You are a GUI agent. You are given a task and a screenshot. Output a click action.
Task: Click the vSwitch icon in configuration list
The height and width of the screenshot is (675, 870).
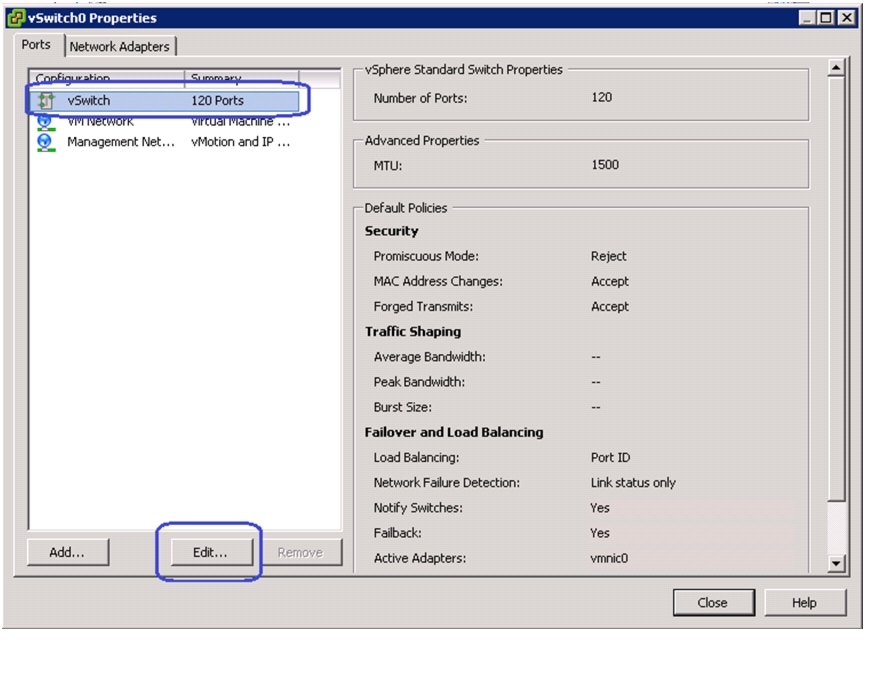[x=46, y=101]
